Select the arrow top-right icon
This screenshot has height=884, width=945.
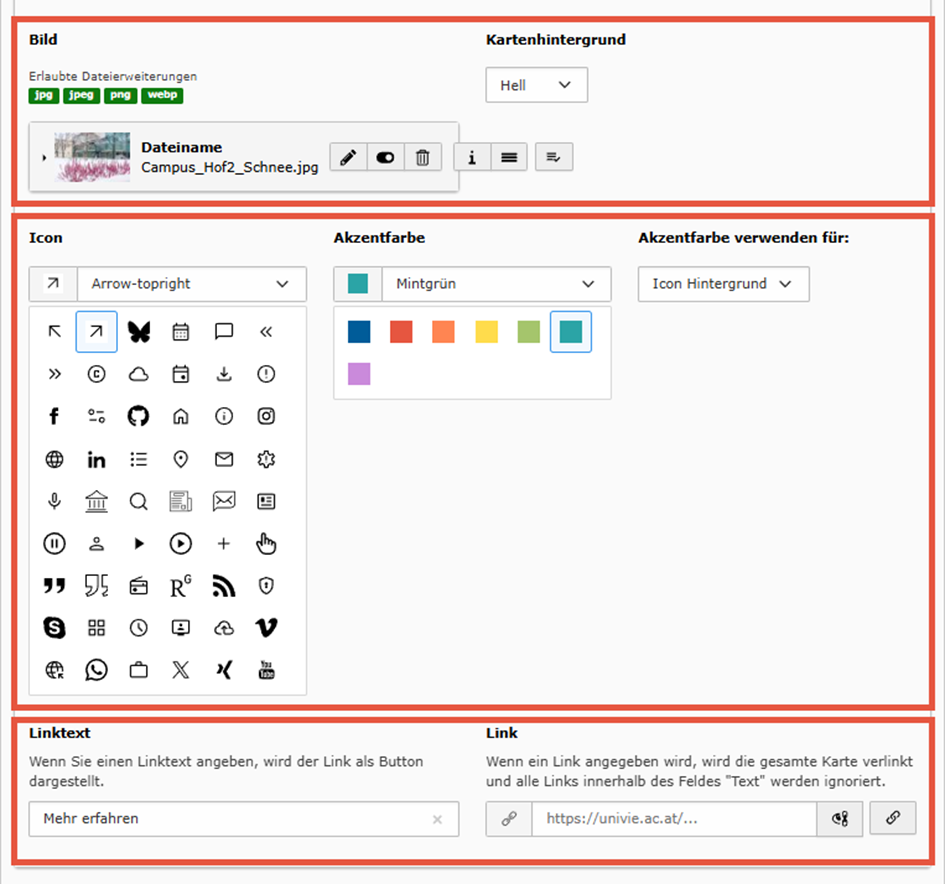(96, 331)
